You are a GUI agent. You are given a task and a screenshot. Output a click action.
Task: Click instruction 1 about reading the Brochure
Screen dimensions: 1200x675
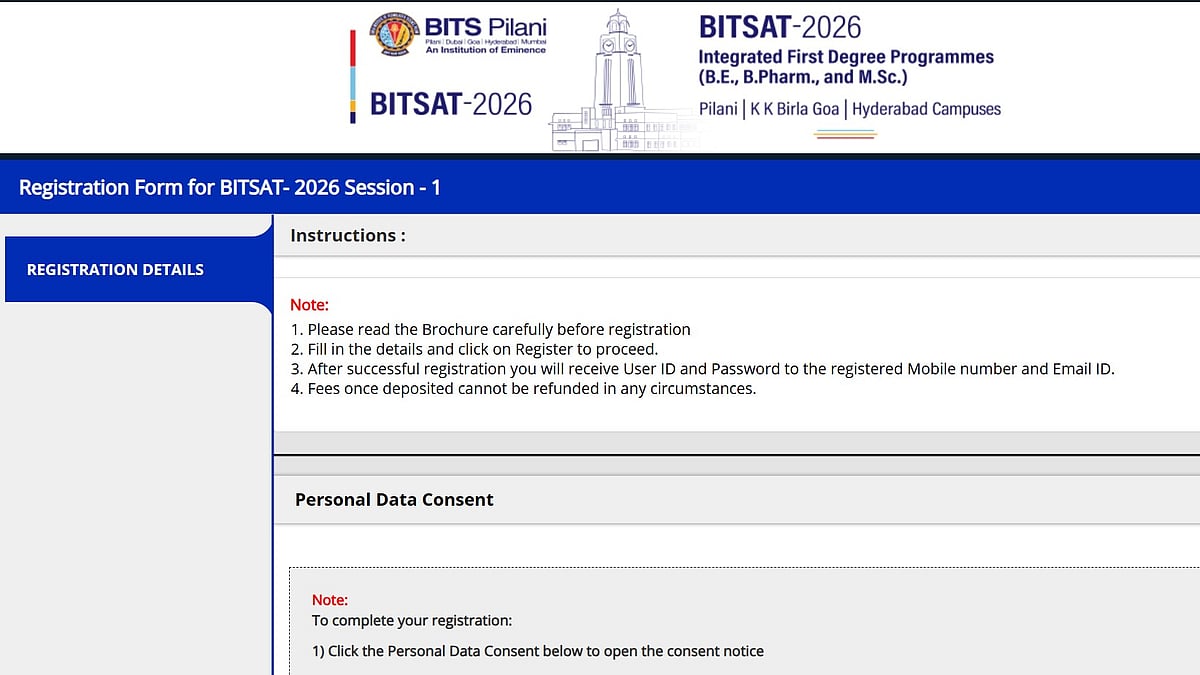pyautogui.click(x=491, y=329)
